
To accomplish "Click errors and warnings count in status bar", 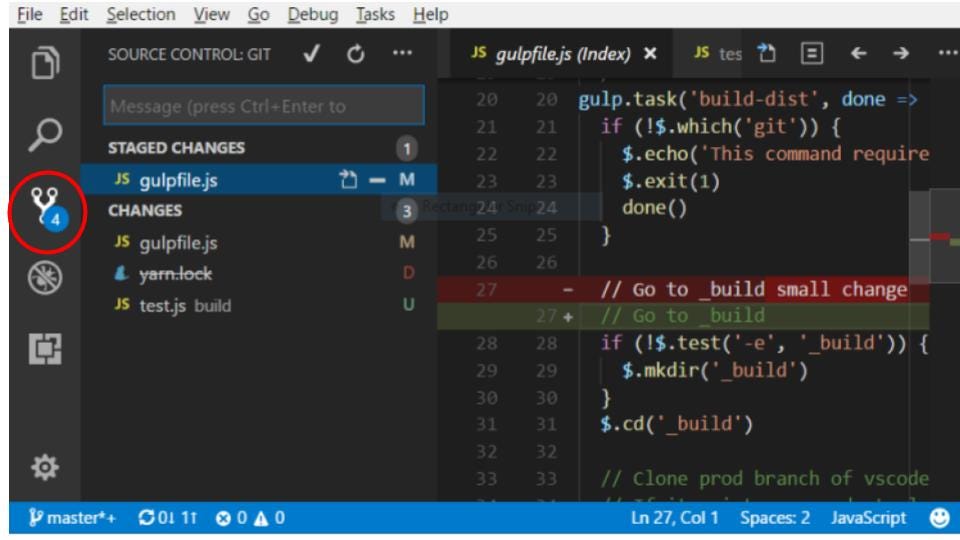I will [x=250, y=518].
